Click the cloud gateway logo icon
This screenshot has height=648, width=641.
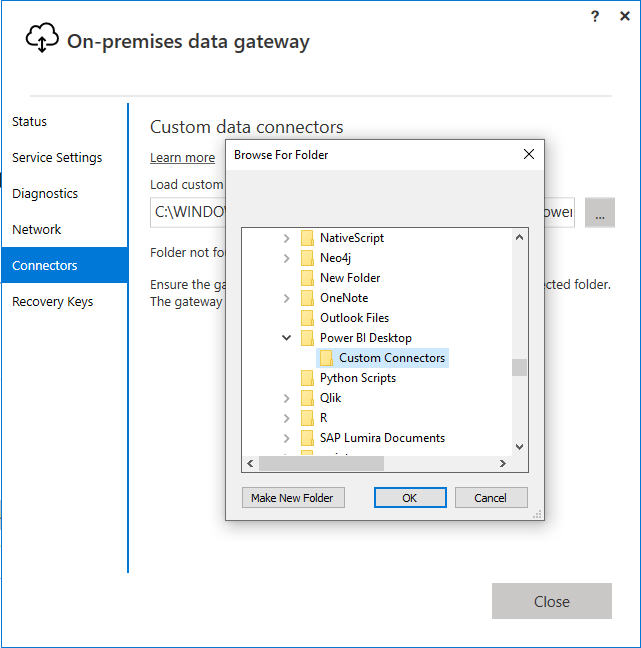(41, 39)
